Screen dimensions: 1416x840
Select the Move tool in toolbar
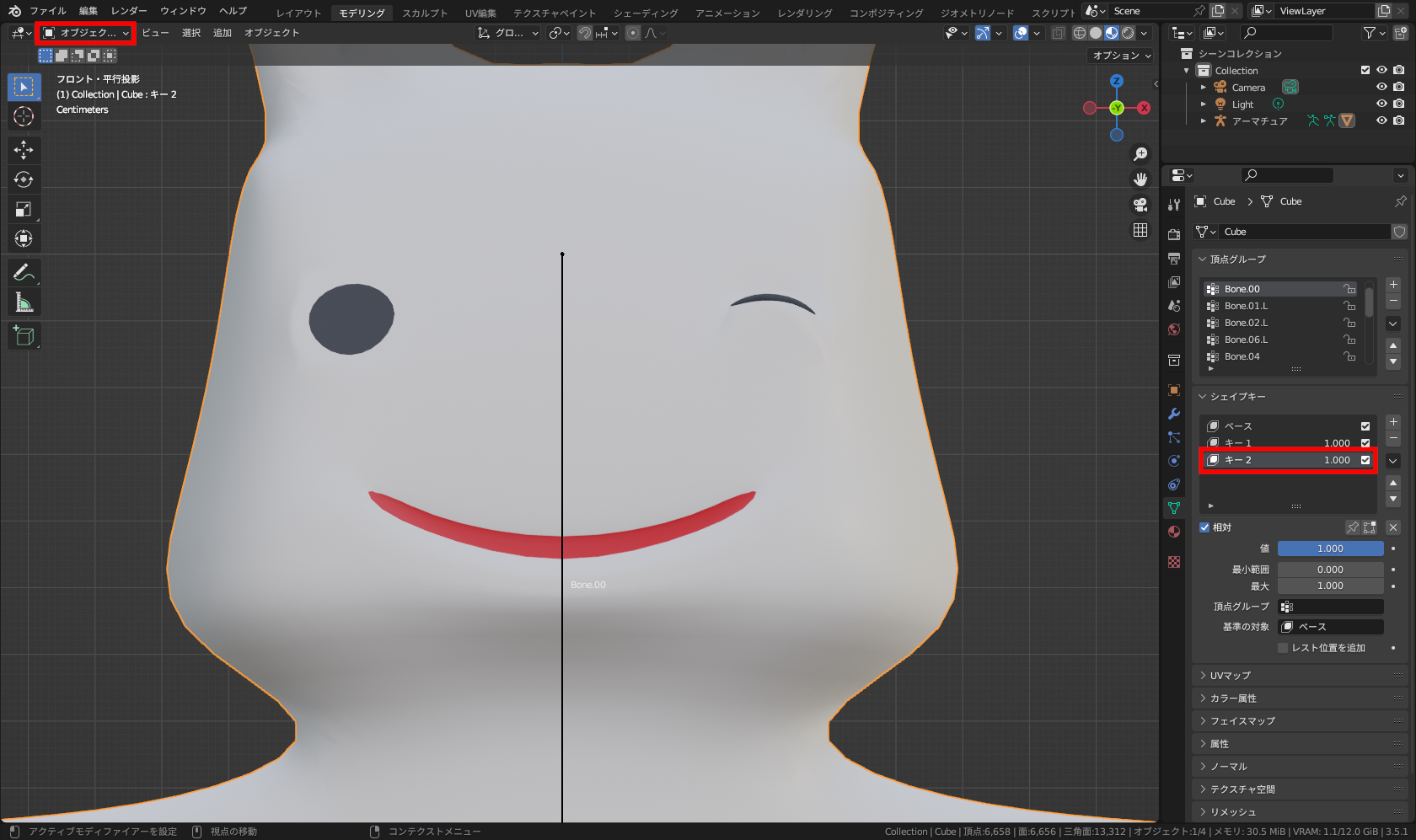[x=24, y=150]
